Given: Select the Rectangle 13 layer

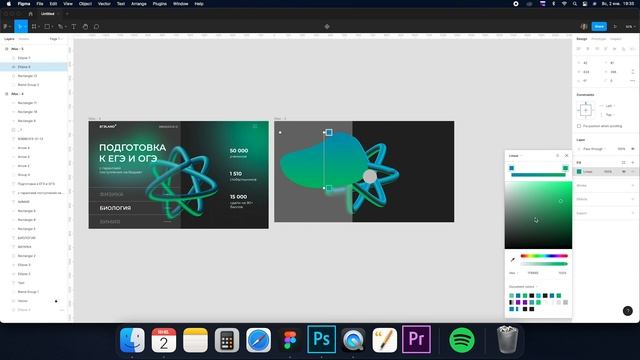Looking at the screenshot, I should [27, 76].
